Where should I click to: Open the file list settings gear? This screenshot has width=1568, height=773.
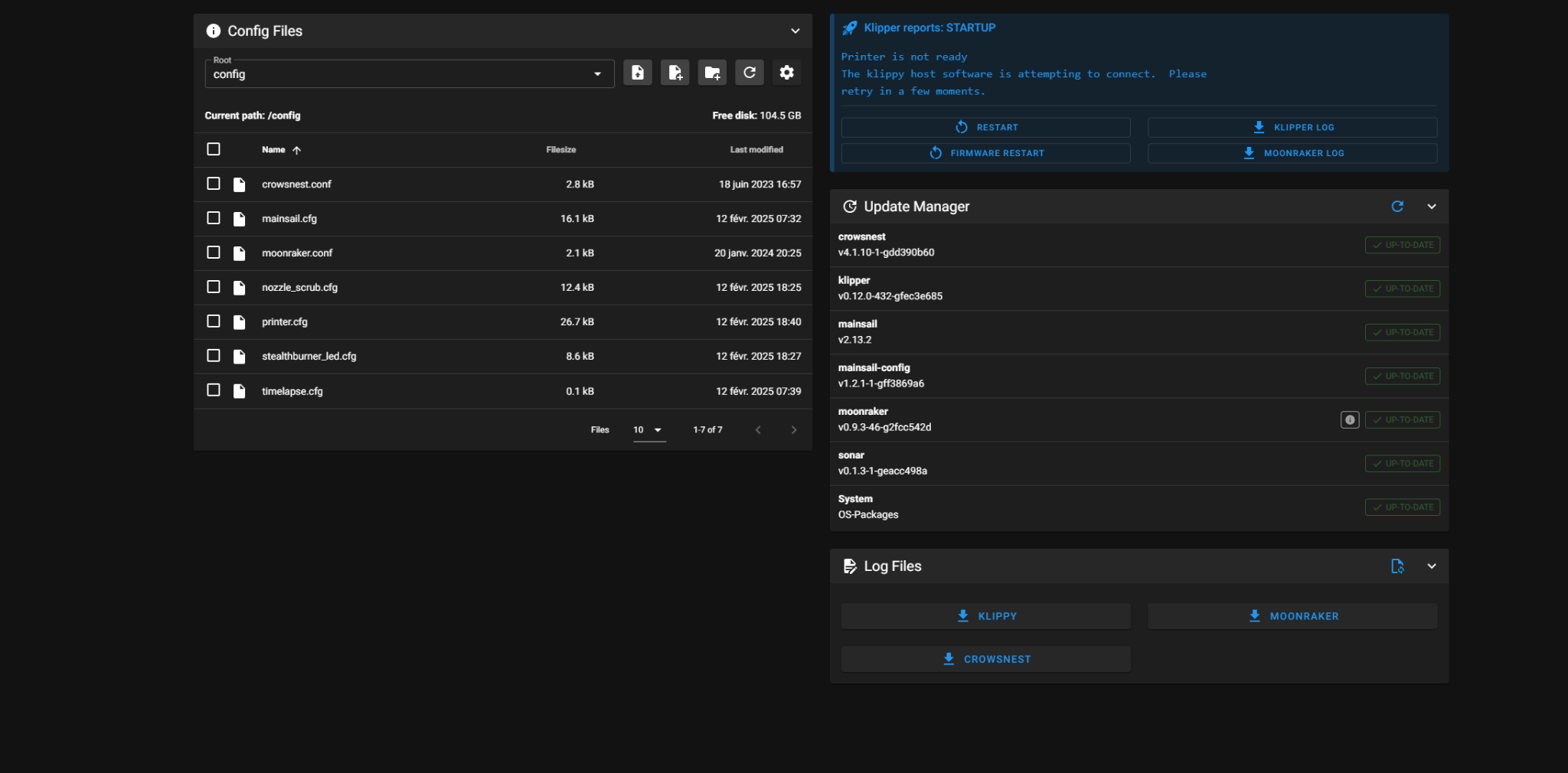click(x=786, y=73)
